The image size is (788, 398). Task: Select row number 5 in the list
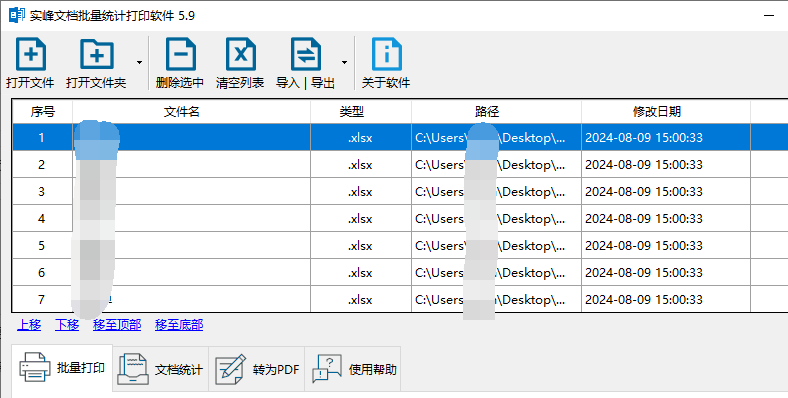pyautogui.click(x=400, y=246)
